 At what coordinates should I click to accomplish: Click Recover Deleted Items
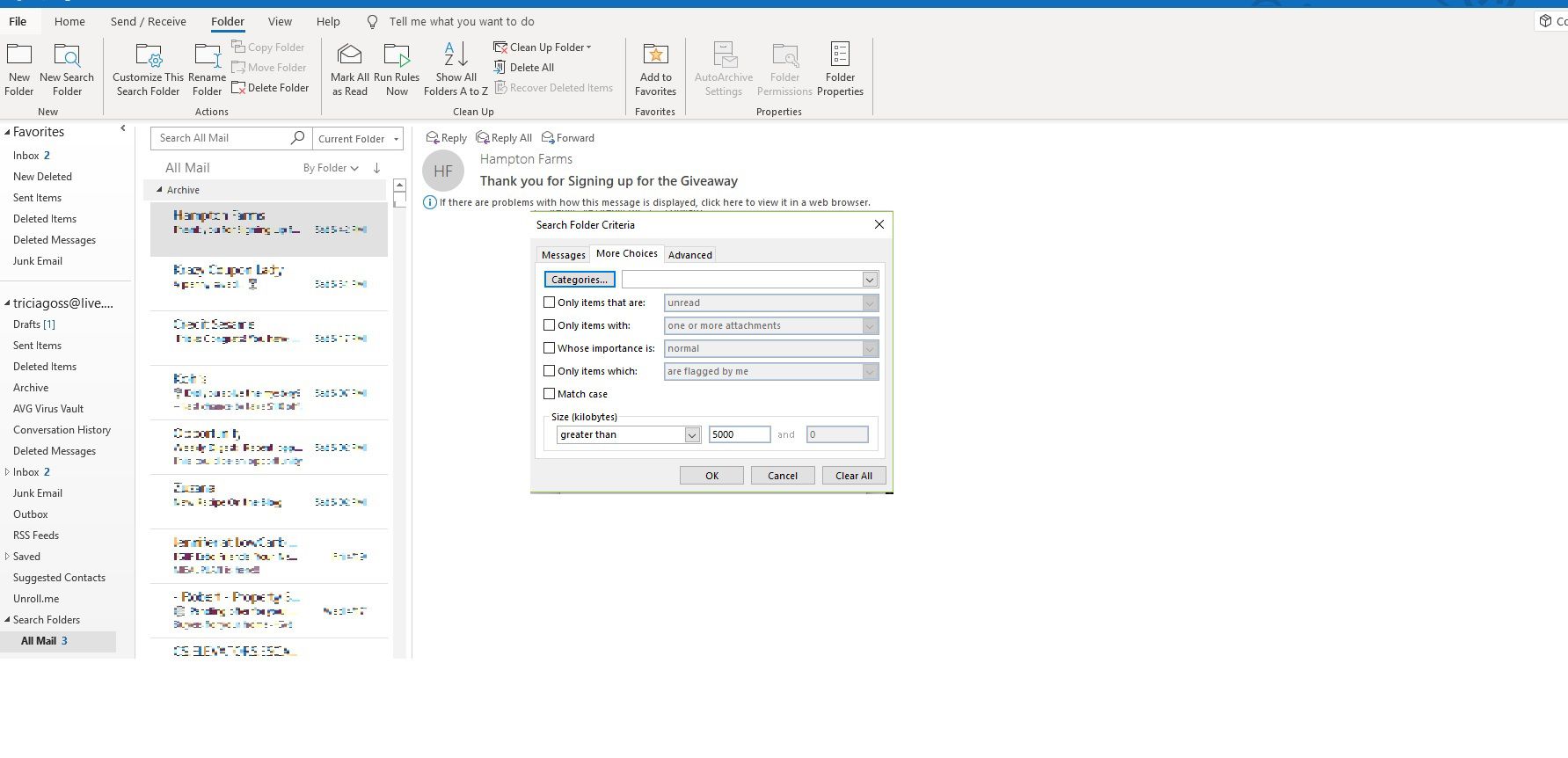553,88
